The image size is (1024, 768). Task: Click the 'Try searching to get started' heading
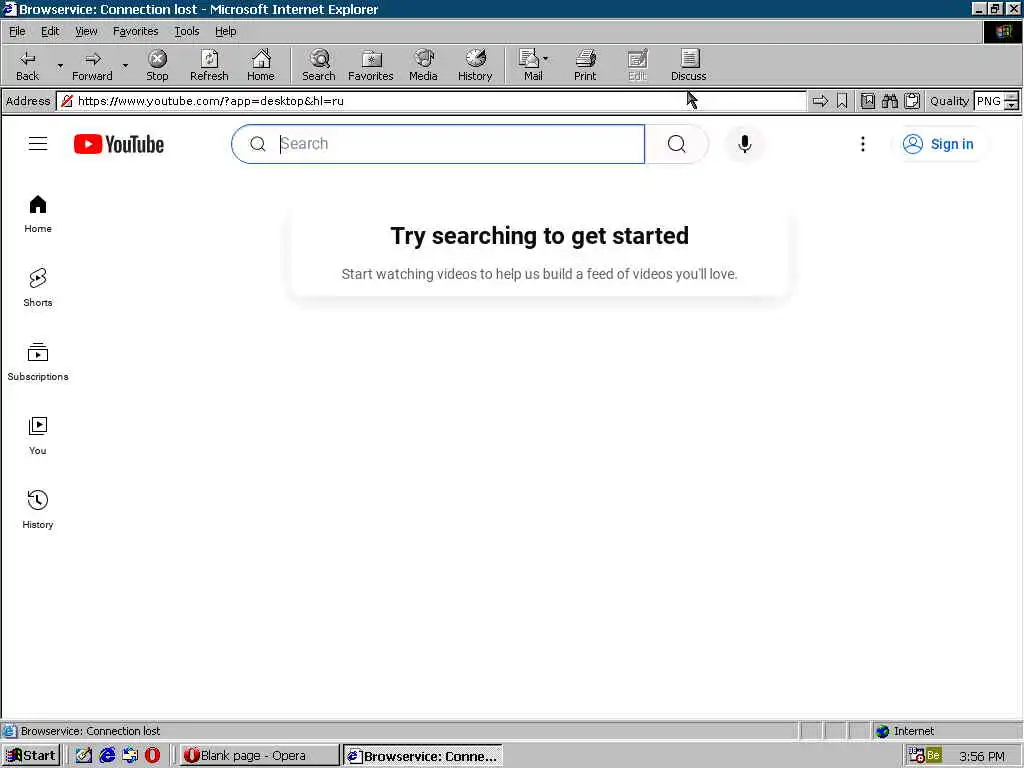539,236
